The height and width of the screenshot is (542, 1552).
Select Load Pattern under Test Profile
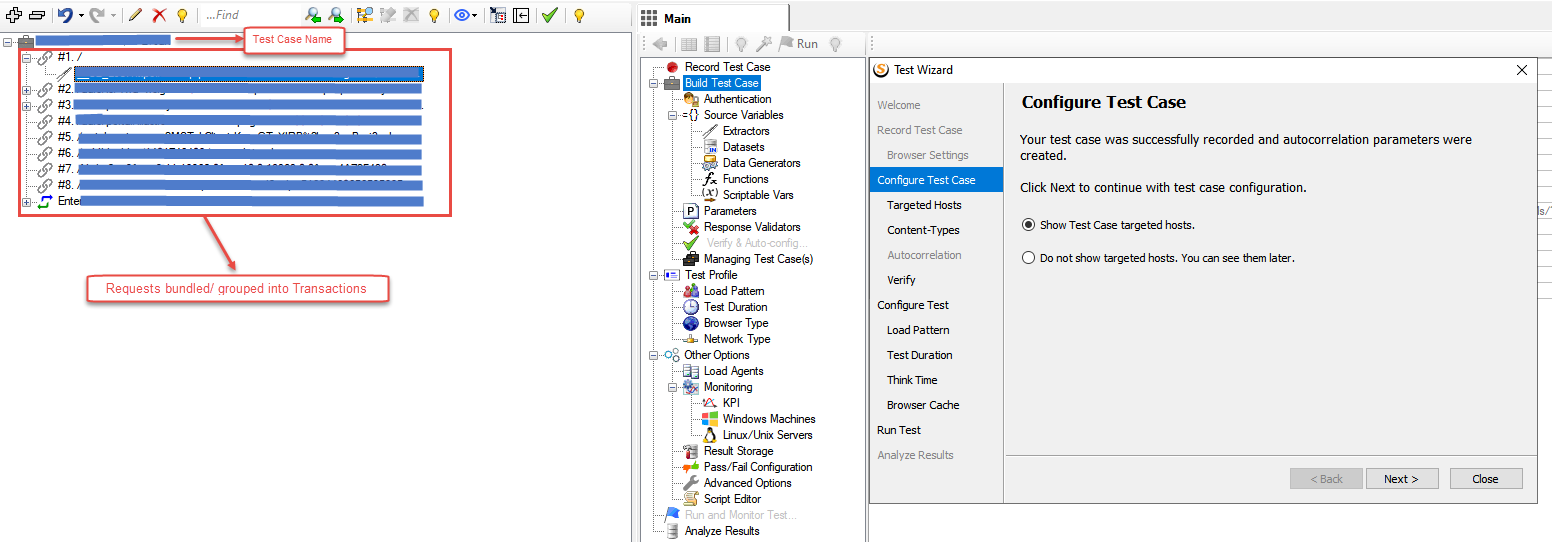pos(734,291)
